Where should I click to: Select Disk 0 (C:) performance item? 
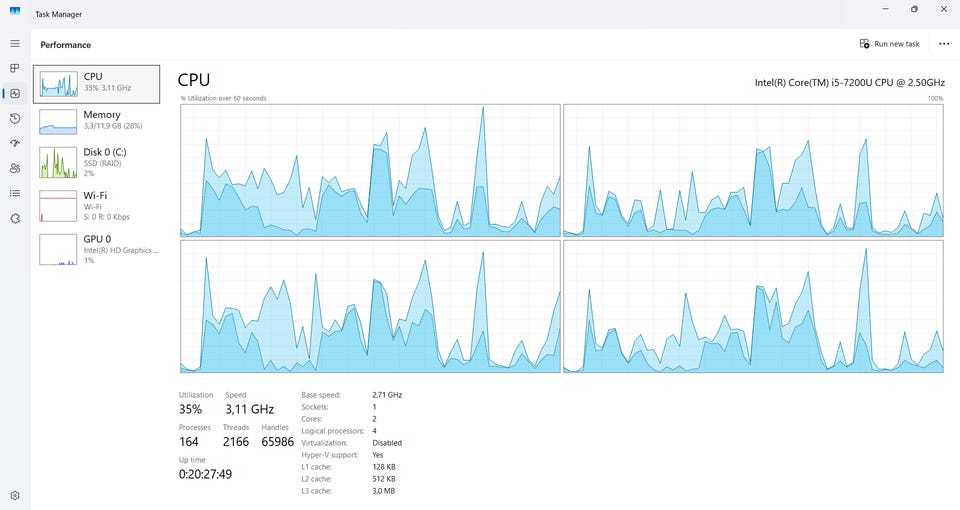[97, 162]
